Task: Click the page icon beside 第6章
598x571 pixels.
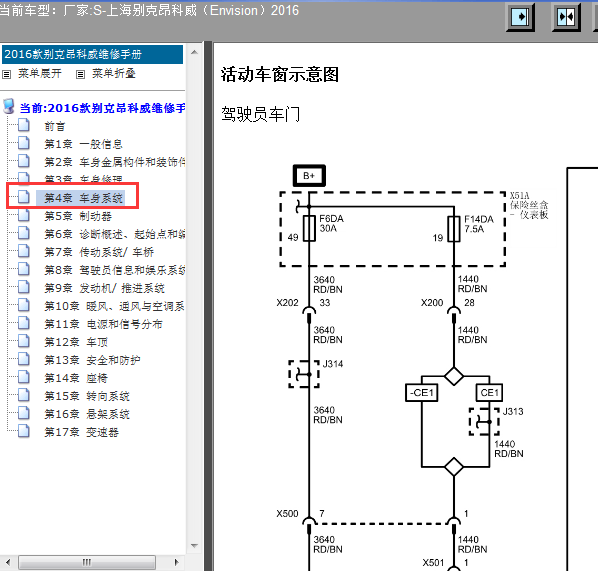Action: [24, 233]
